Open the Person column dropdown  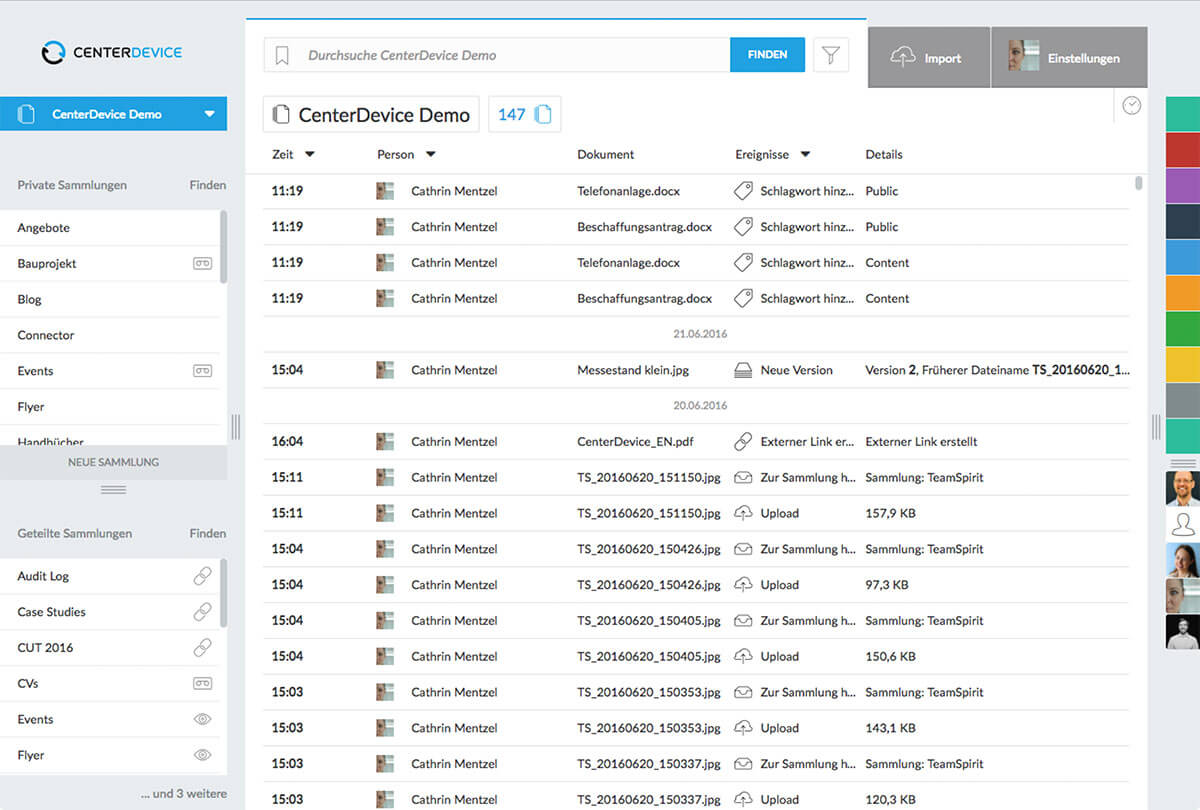[x=431, y=154]
